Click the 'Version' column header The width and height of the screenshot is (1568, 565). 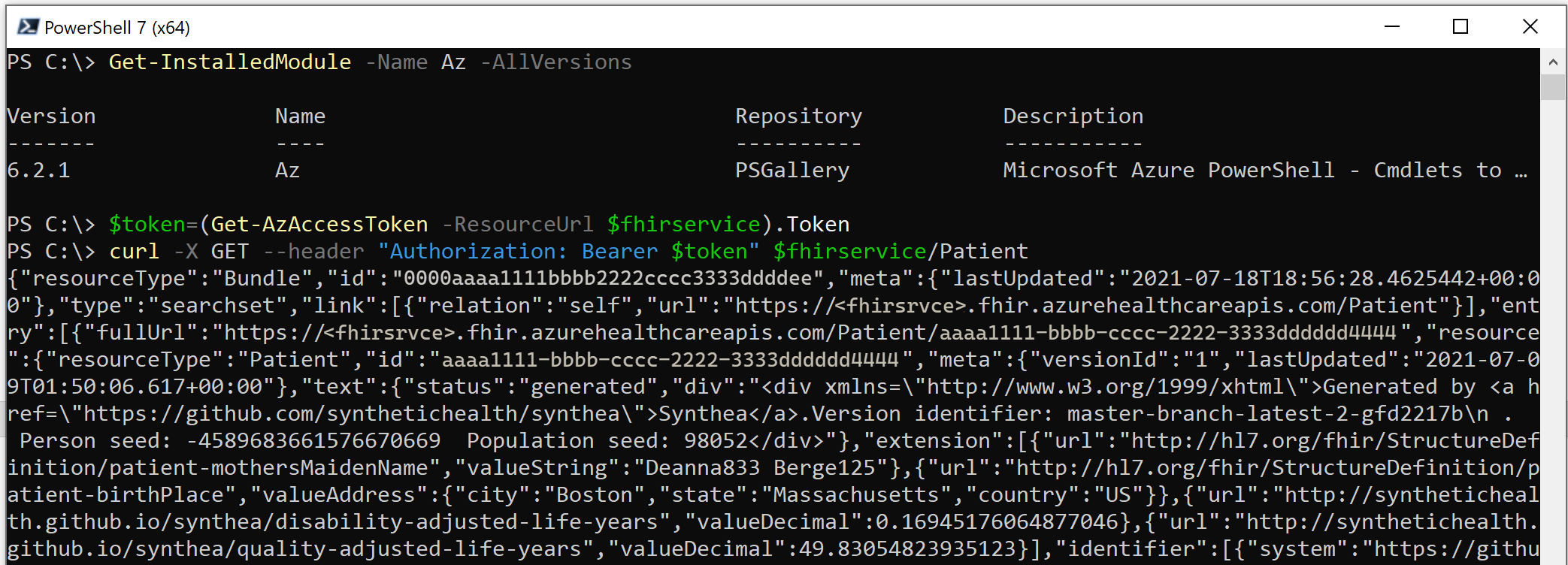tap(52, 116)
